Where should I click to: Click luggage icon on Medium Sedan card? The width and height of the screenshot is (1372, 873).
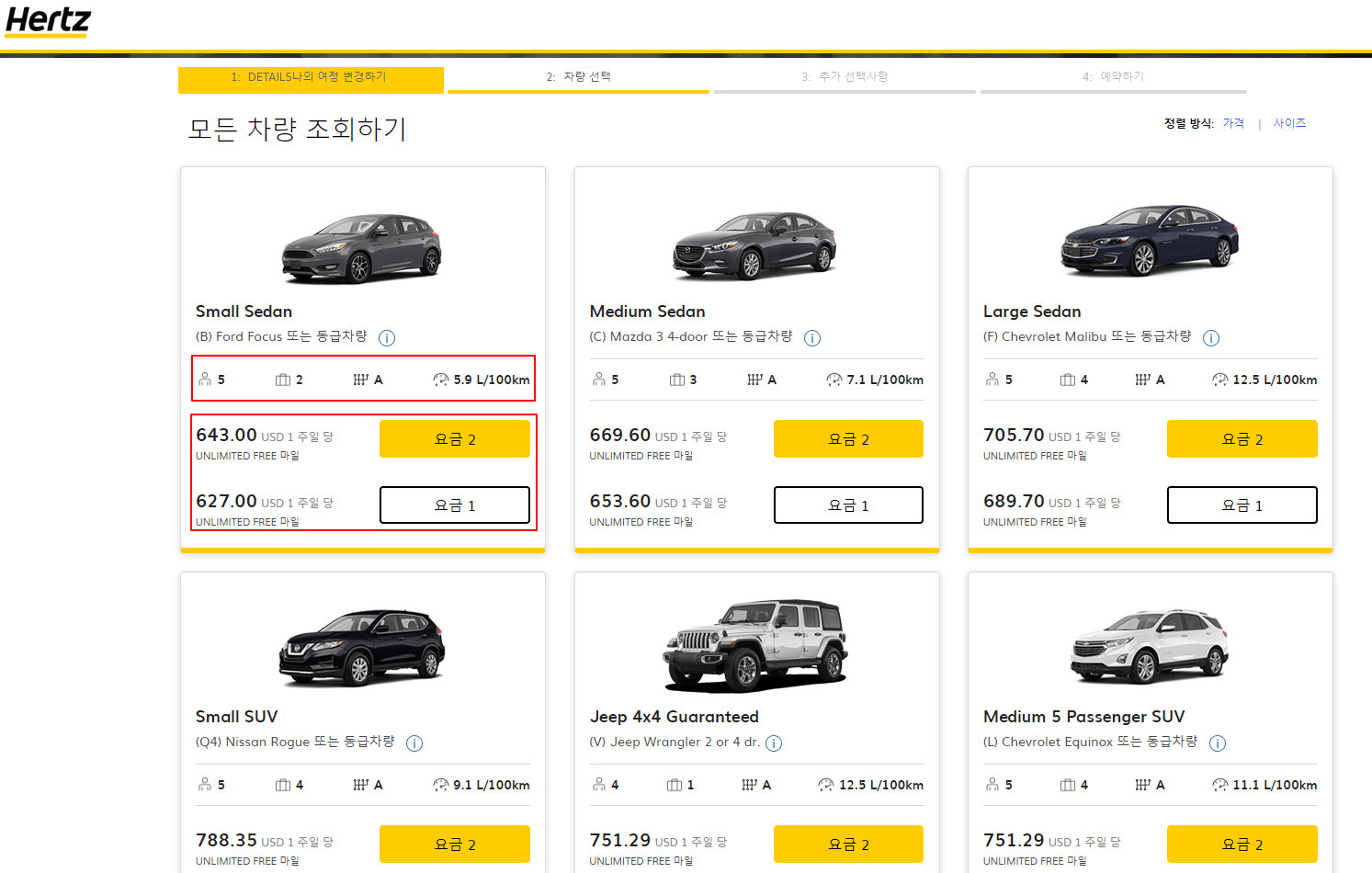pos(677,380)
